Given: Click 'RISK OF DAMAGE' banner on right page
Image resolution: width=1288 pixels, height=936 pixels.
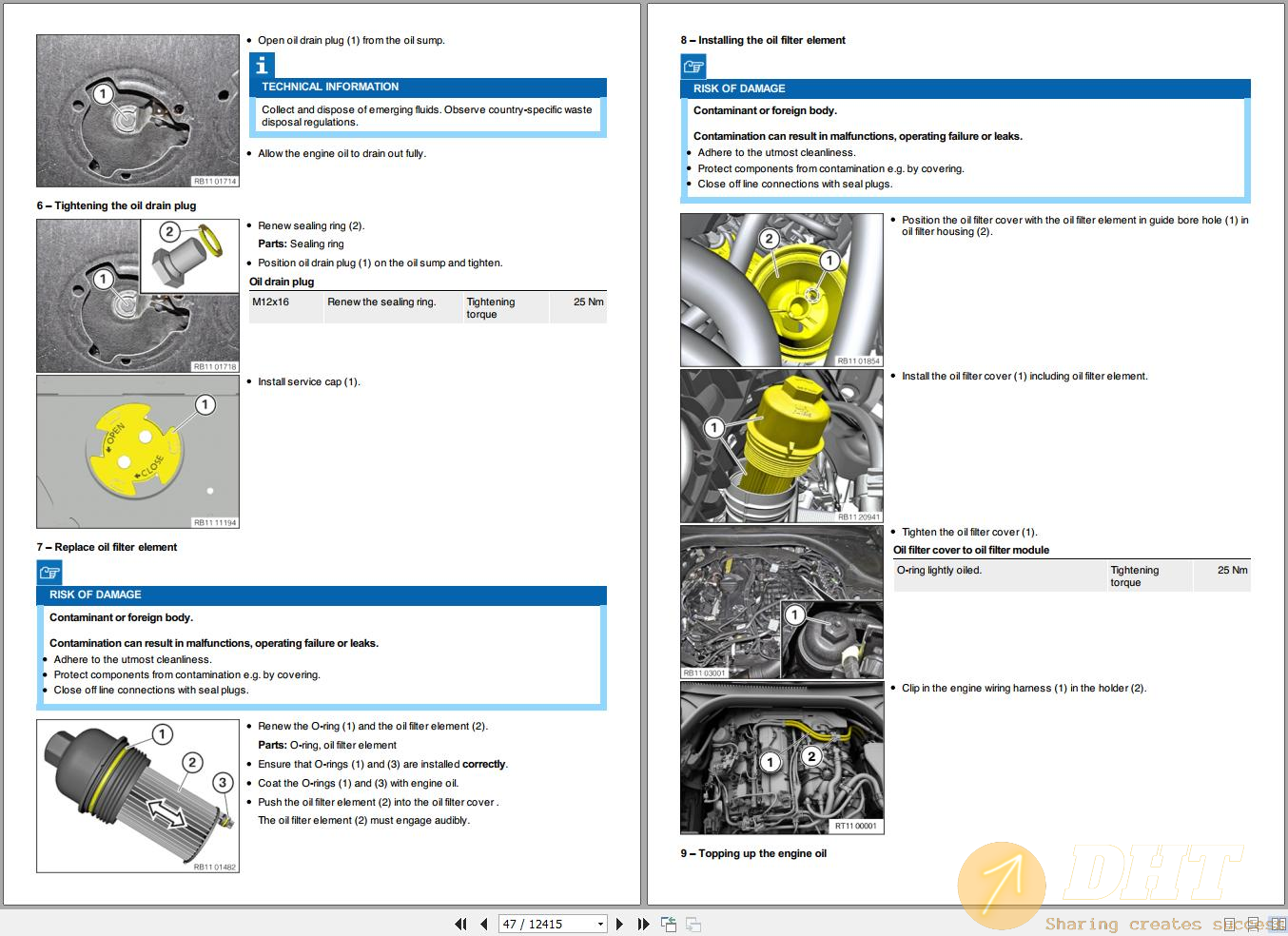Looking at the screenshot, I should click(x=966, y=88).
